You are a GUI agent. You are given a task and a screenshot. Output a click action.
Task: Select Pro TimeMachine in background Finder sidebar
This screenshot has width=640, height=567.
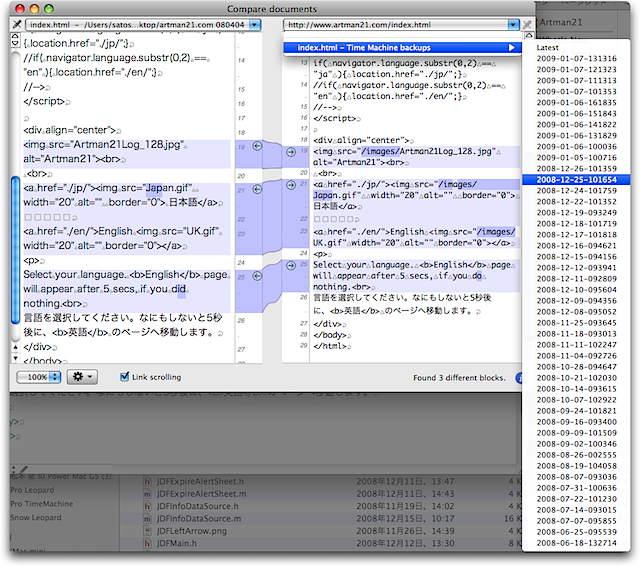click(x=42, y=504)
